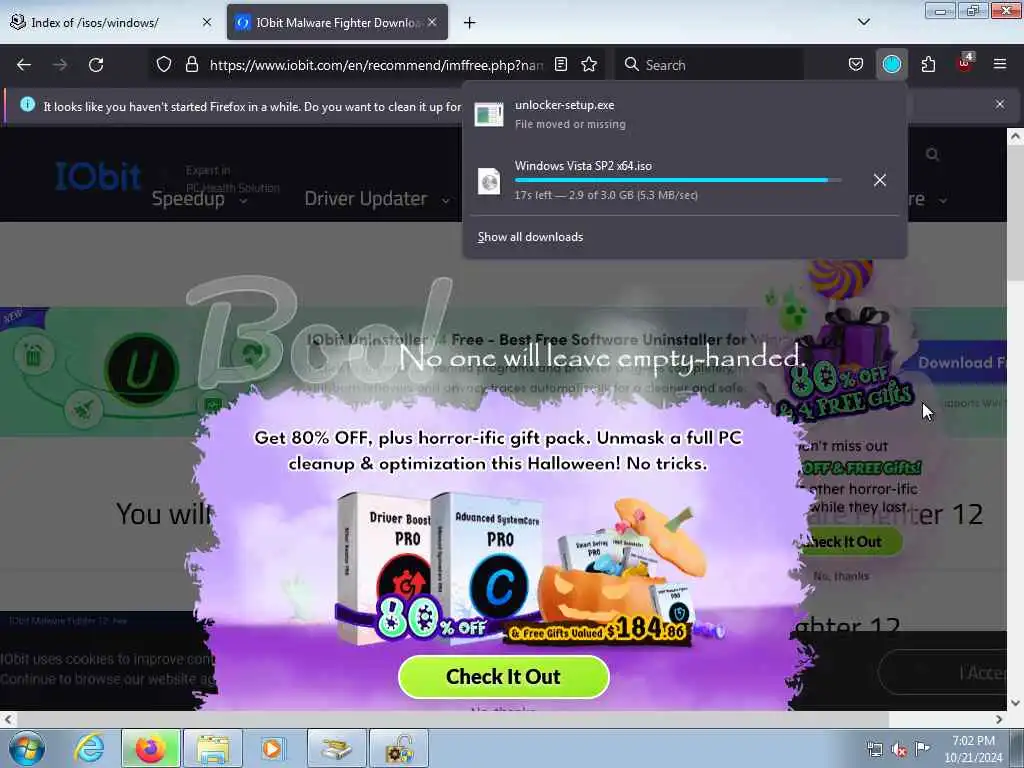Image resolution: width=1024 pixels, height=768 pixels.
Task: Go back to the previous page
Action: (24, 65)
